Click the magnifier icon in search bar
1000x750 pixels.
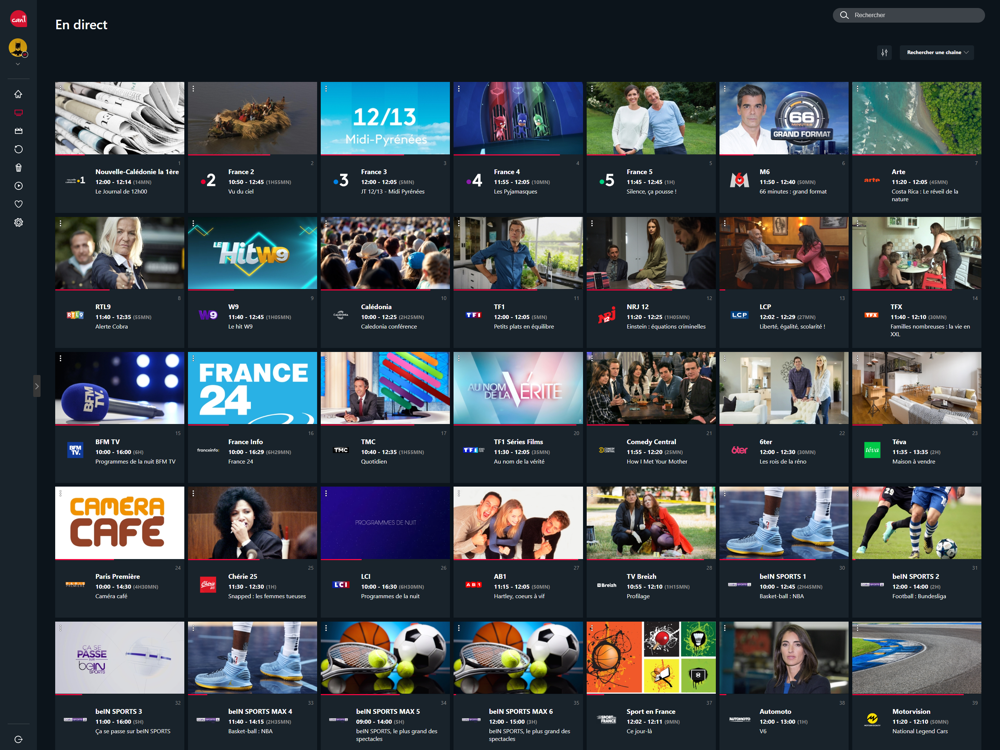click(x=844, y=15)
